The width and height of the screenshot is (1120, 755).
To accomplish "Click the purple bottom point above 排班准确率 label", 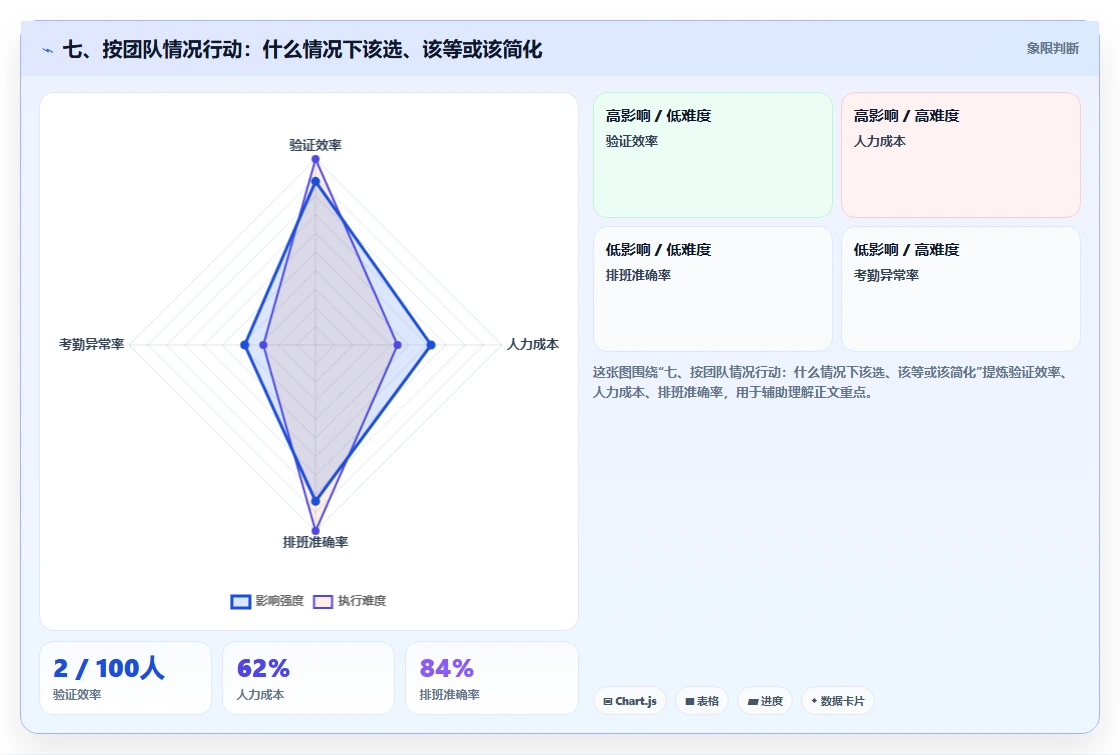I will (315, 531).
